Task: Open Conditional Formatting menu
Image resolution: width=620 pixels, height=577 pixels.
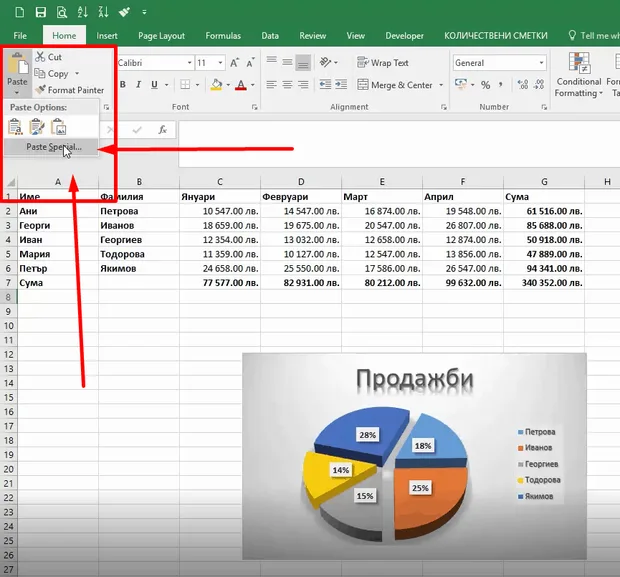Action: pyautogui.click(x=578, y=75)
